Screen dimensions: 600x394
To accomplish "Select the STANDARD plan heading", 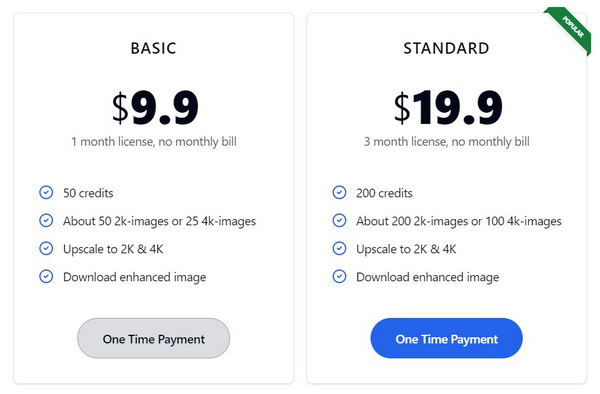I will [446, 49].
